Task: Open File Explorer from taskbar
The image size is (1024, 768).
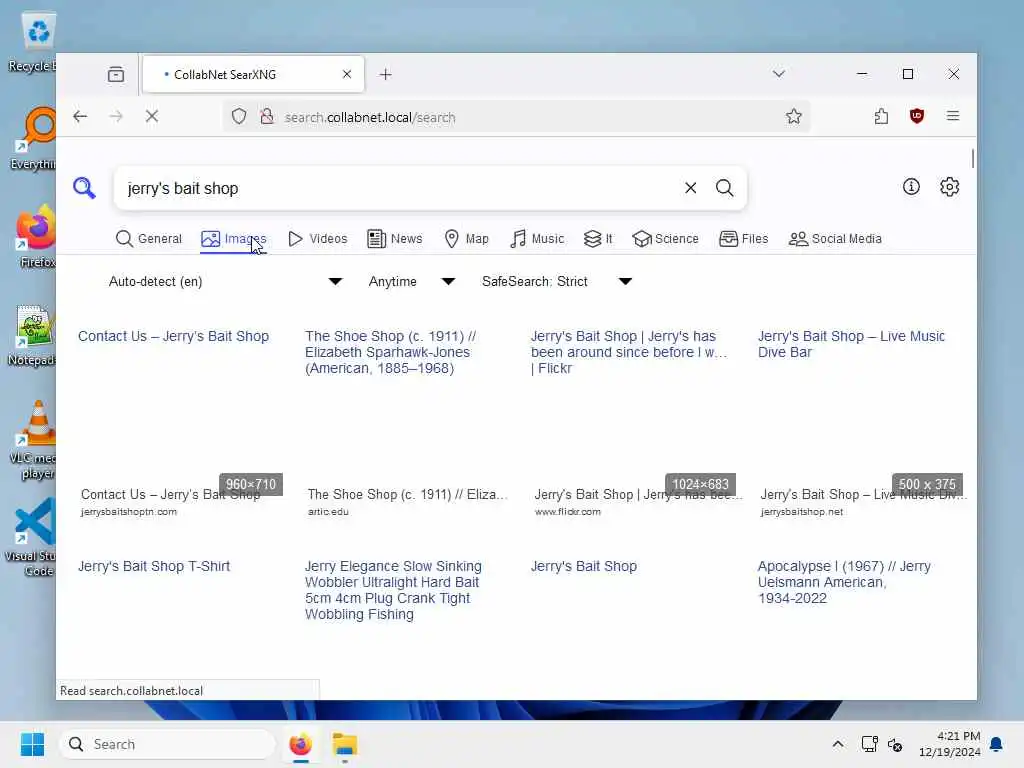Action: [x=344, y=744]
